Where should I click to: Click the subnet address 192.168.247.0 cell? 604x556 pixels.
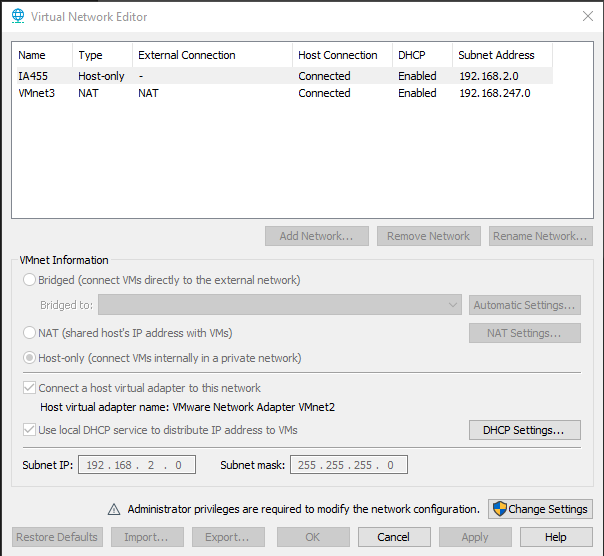[x=495, y=93]
